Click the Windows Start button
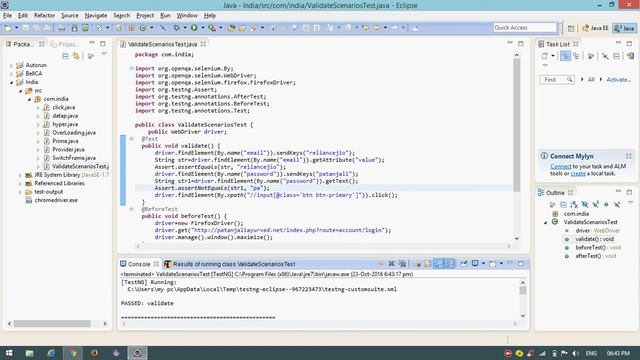Viewport: 640px width, 360px height. click(x=9, y=353)
